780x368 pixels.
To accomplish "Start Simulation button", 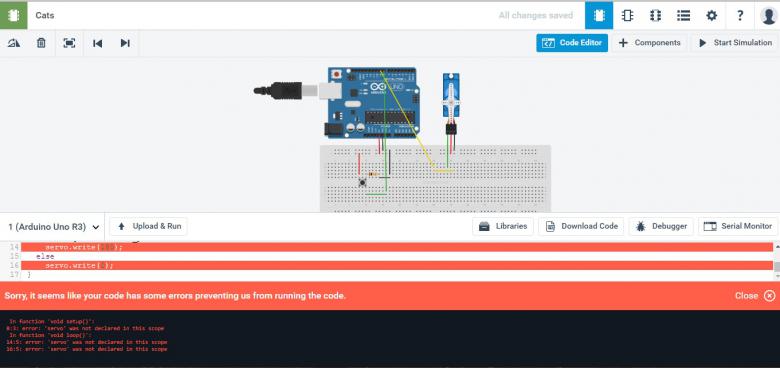I will [x=735, y=43].
